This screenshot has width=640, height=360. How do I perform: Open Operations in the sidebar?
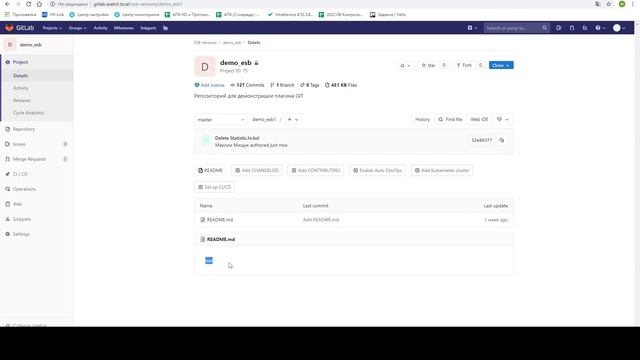24,189
